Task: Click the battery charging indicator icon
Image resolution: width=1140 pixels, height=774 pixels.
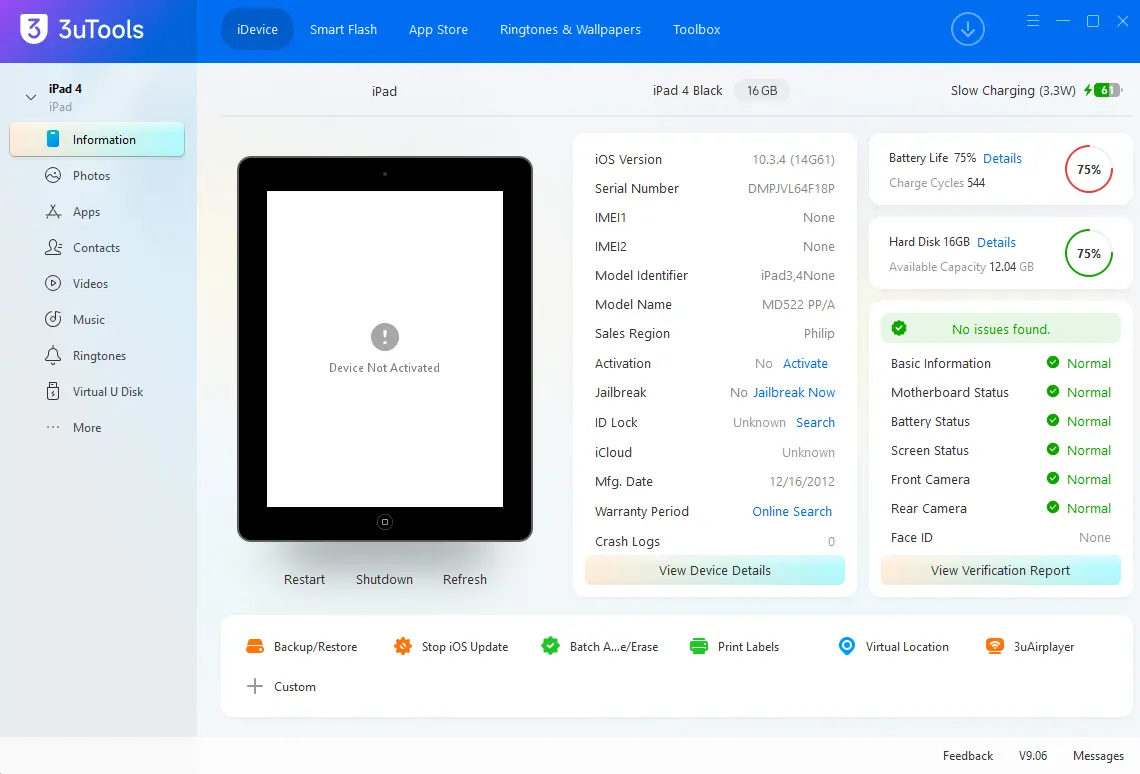Action: click(1103, 90)
